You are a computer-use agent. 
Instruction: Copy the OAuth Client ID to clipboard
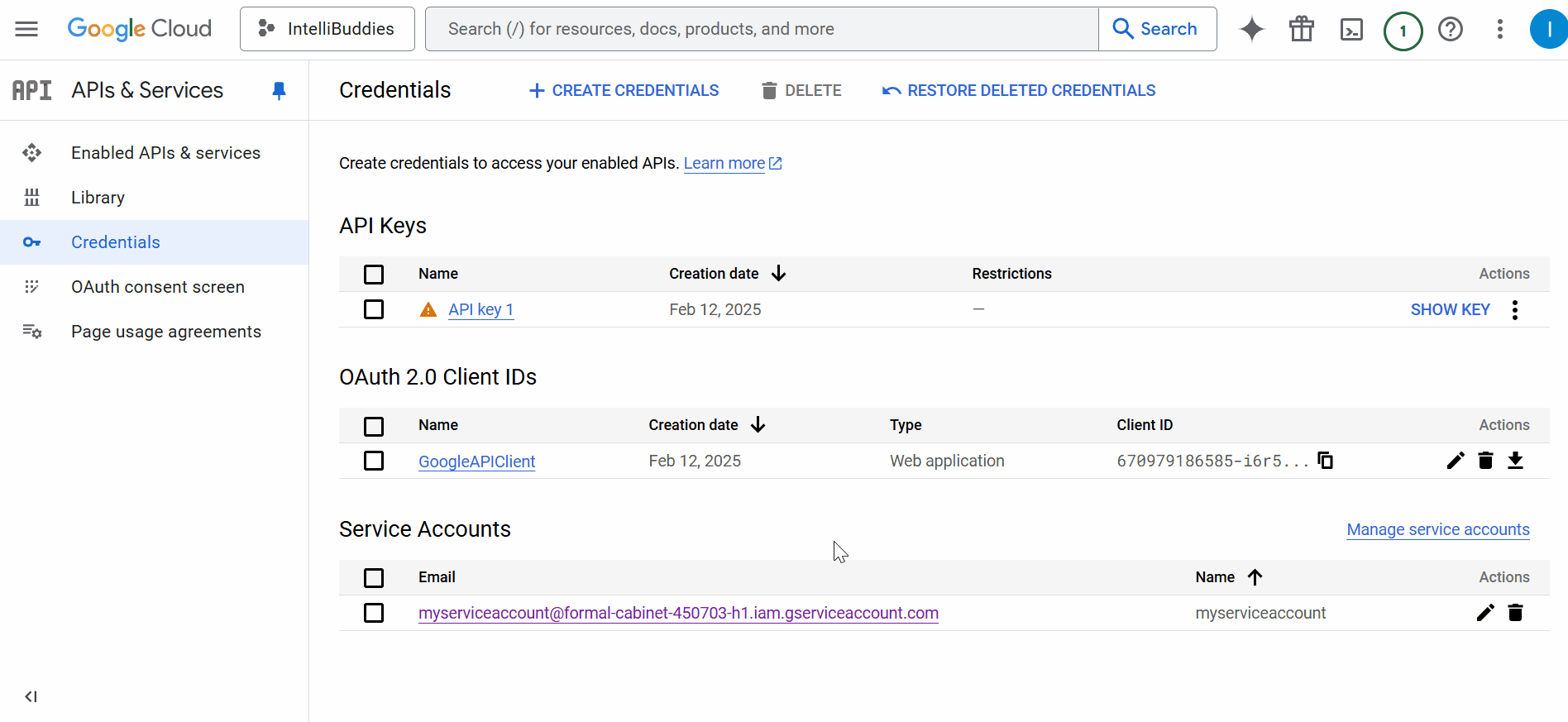pyautogui.click(x=1325, y=461)
